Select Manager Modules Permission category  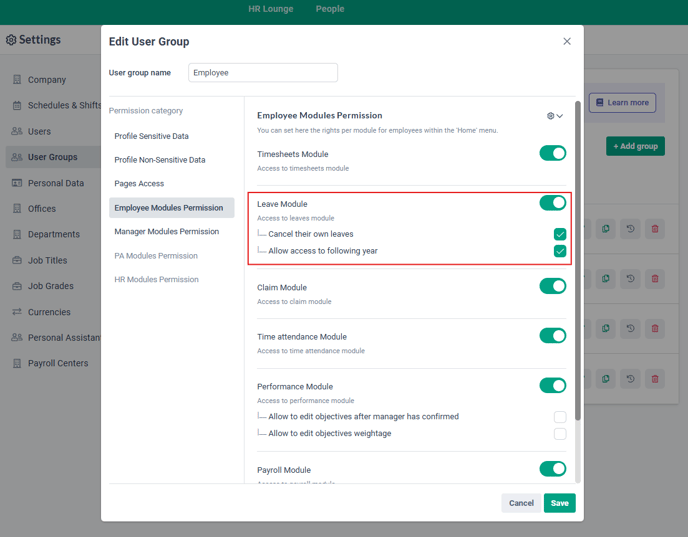167,231
